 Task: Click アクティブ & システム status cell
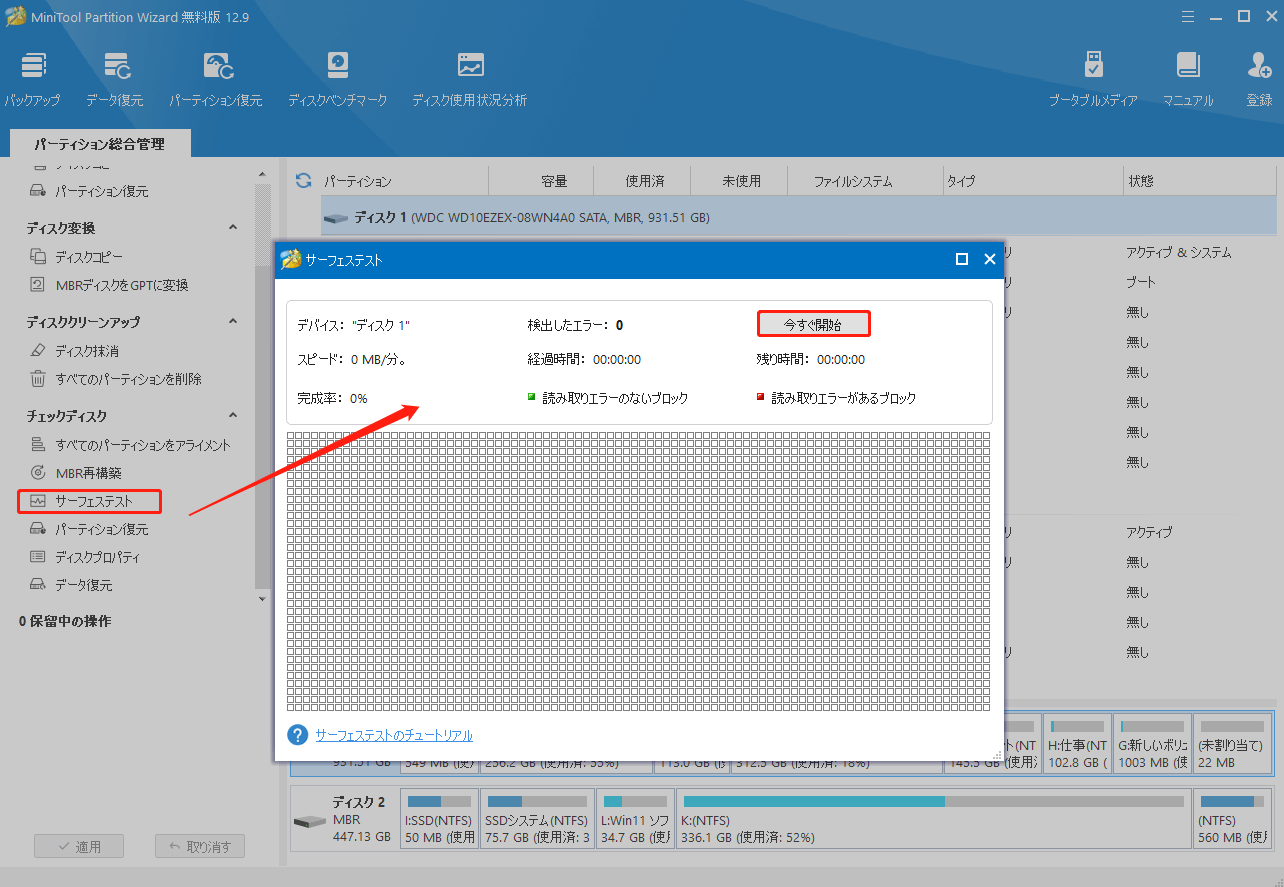tap(1178, 253)
